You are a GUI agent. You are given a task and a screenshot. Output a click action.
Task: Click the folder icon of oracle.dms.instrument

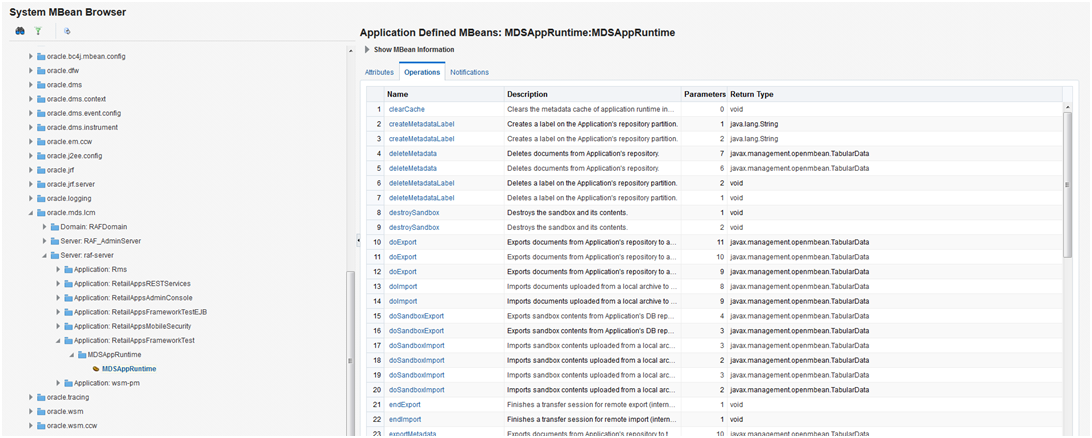point(41,127)
